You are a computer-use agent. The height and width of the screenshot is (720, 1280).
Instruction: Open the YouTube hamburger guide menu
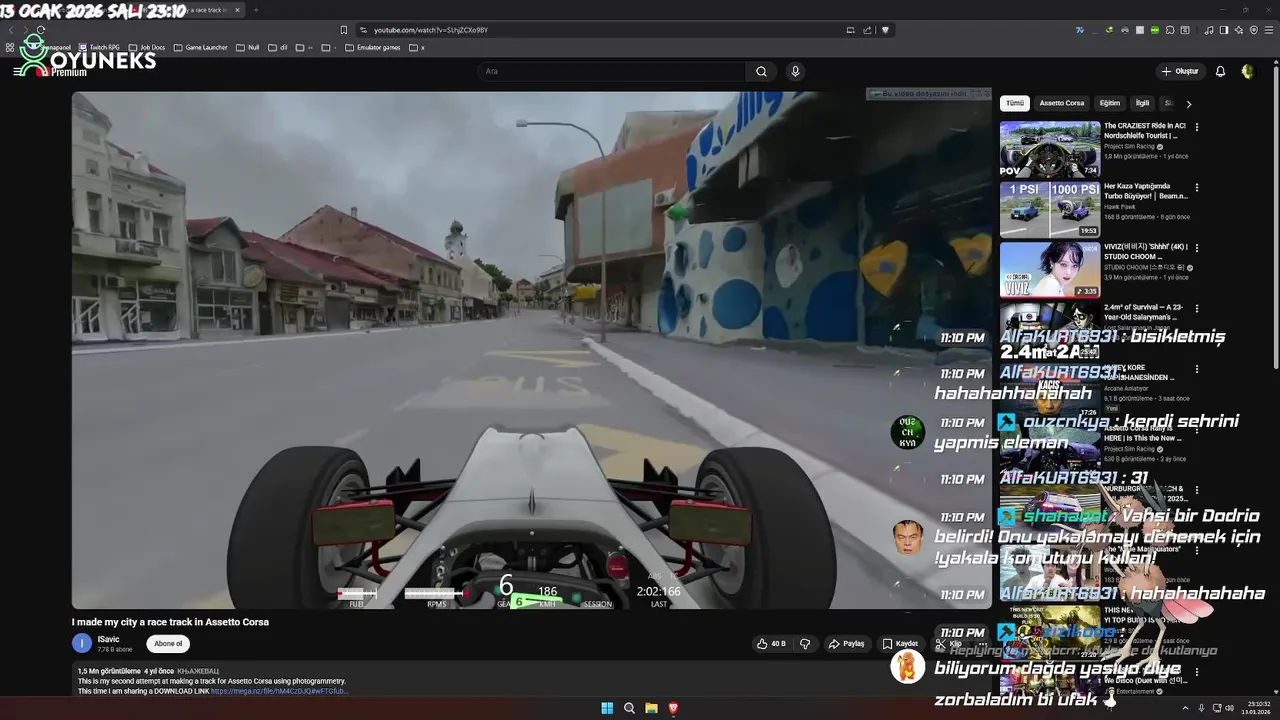pyautogui.click(x=18, y=71)
